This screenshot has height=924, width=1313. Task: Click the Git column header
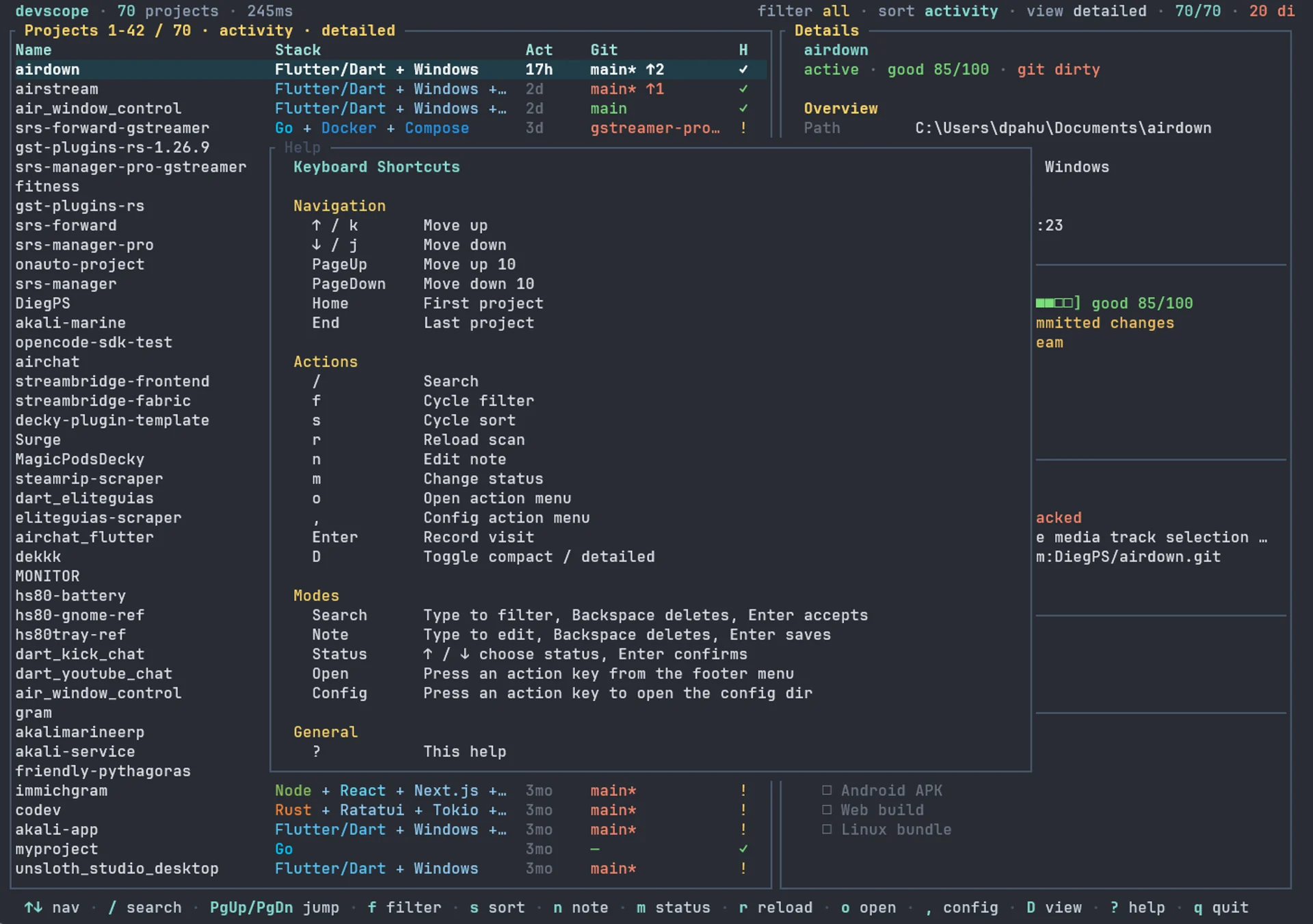coord(604,50)
